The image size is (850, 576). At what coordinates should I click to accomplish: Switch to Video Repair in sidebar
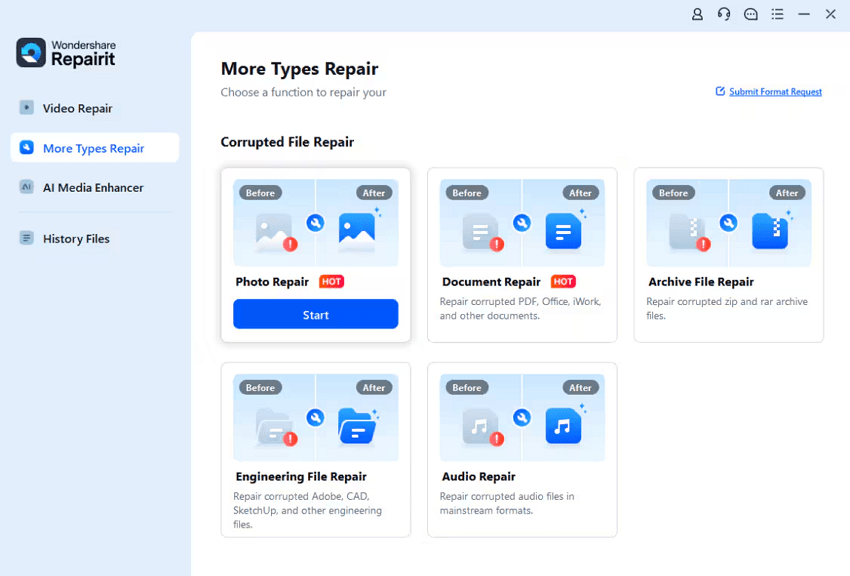click(77, 108)
